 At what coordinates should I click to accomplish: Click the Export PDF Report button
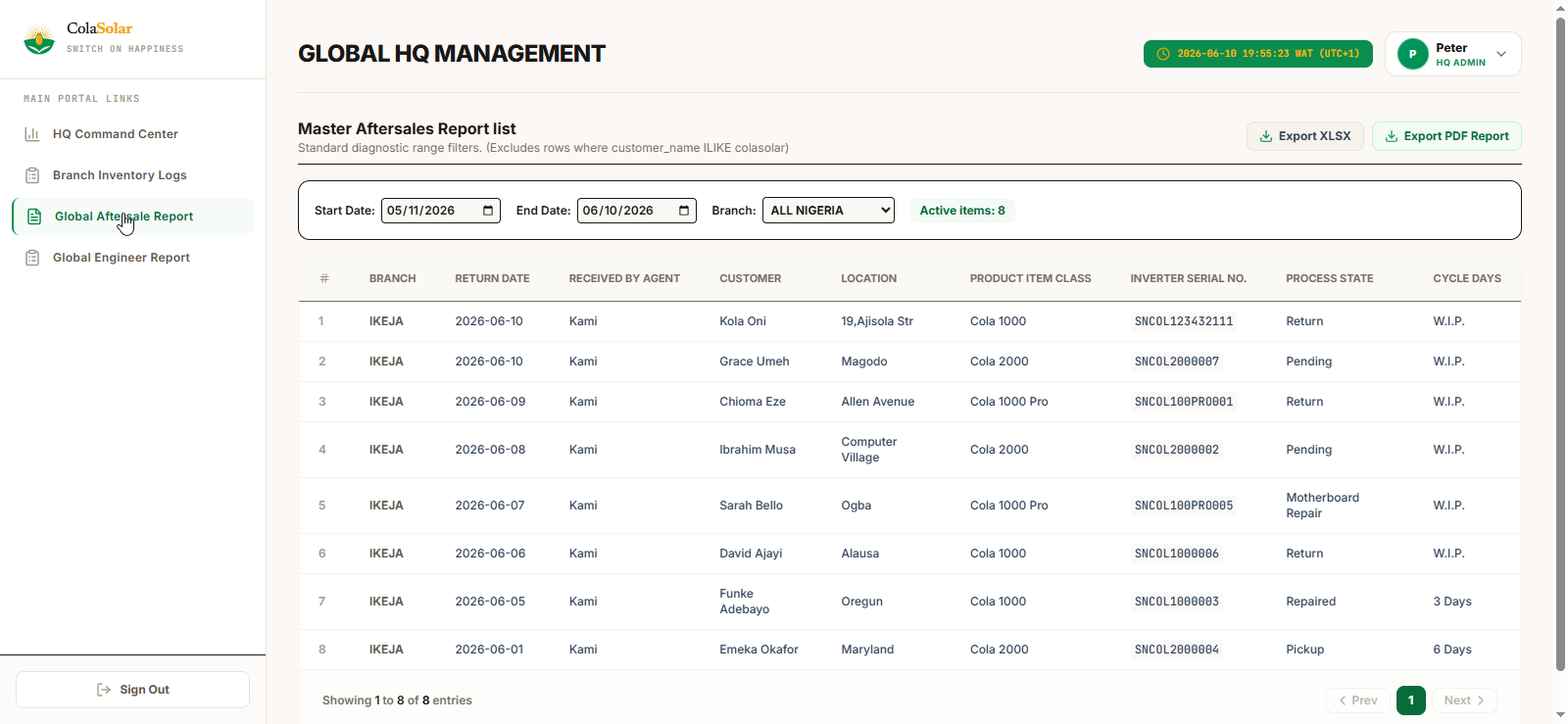coord(1446,136)
